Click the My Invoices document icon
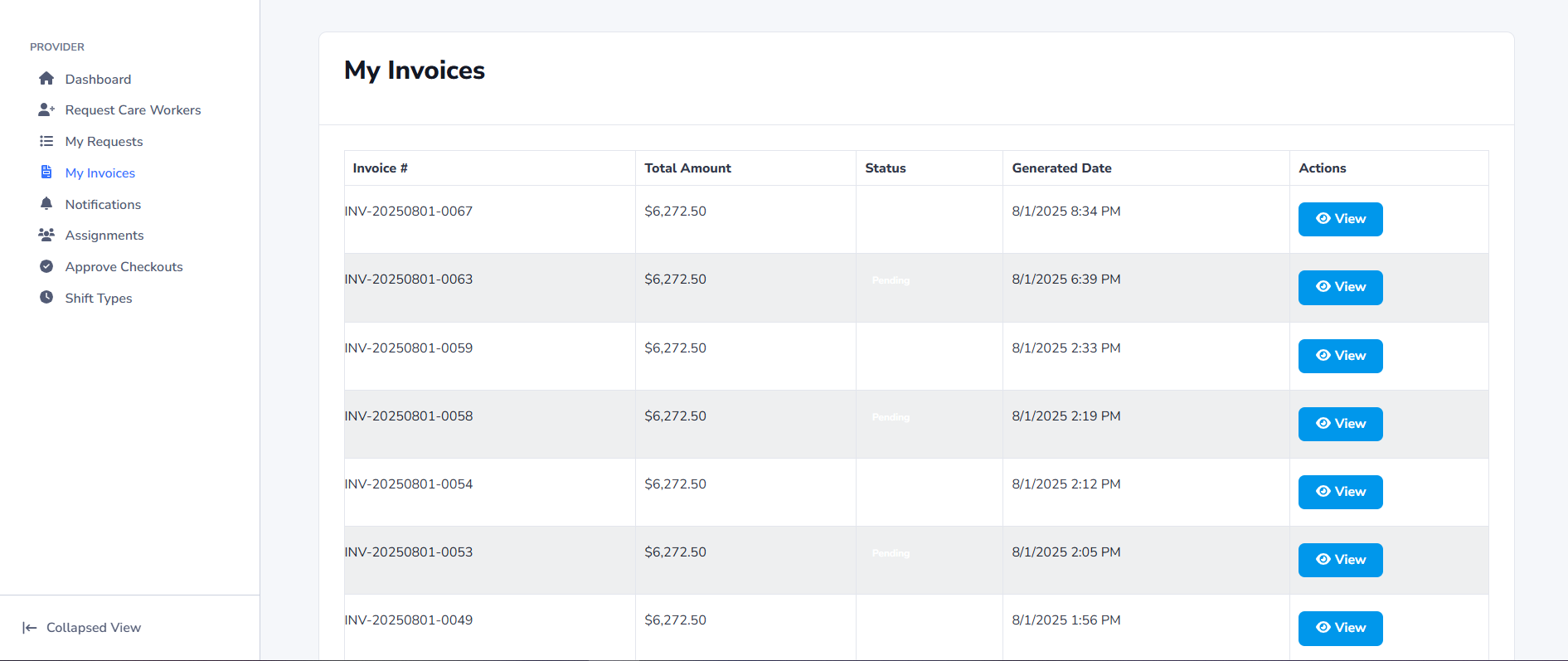This screenshot has height=661, width=1568. [x=46, y=173]
